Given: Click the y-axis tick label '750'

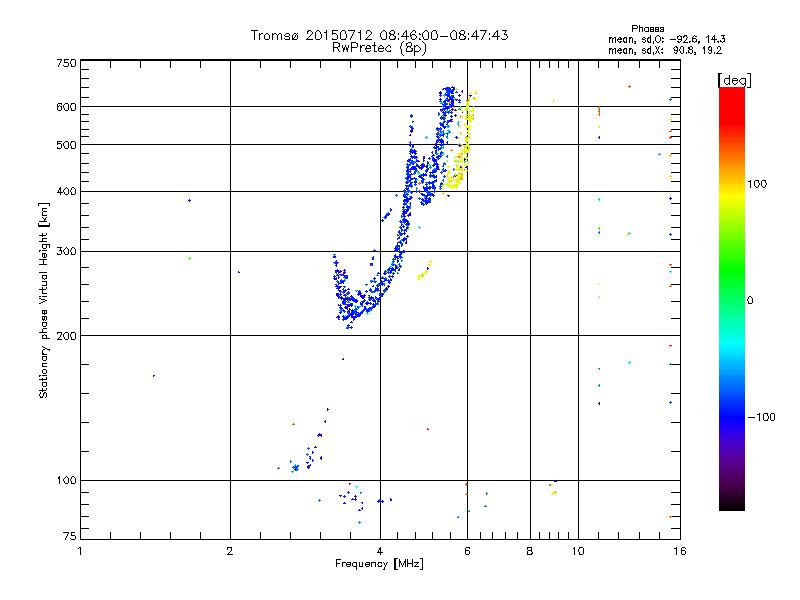Looking at the screenshot, I should click(x=66, y=63).
